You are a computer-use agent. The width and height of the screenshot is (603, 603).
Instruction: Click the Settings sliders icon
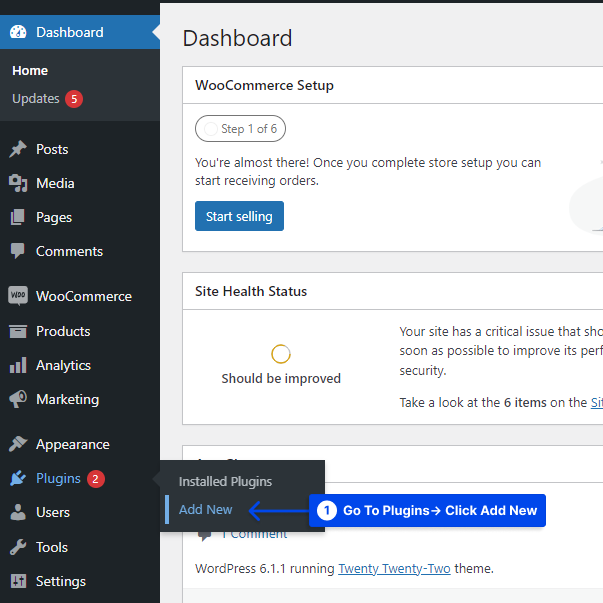(x=18, y=581)
